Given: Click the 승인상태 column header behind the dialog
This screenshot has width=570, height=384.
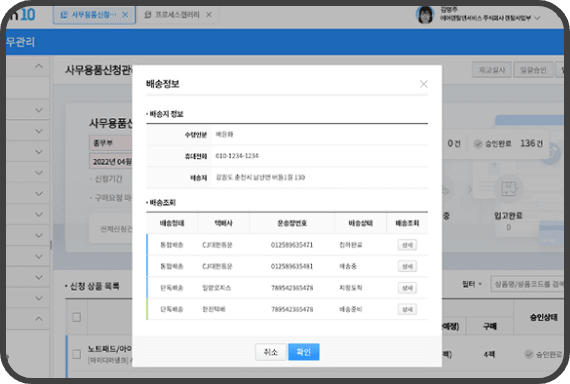Looking at the screenshot, I should tap(543, 317).
